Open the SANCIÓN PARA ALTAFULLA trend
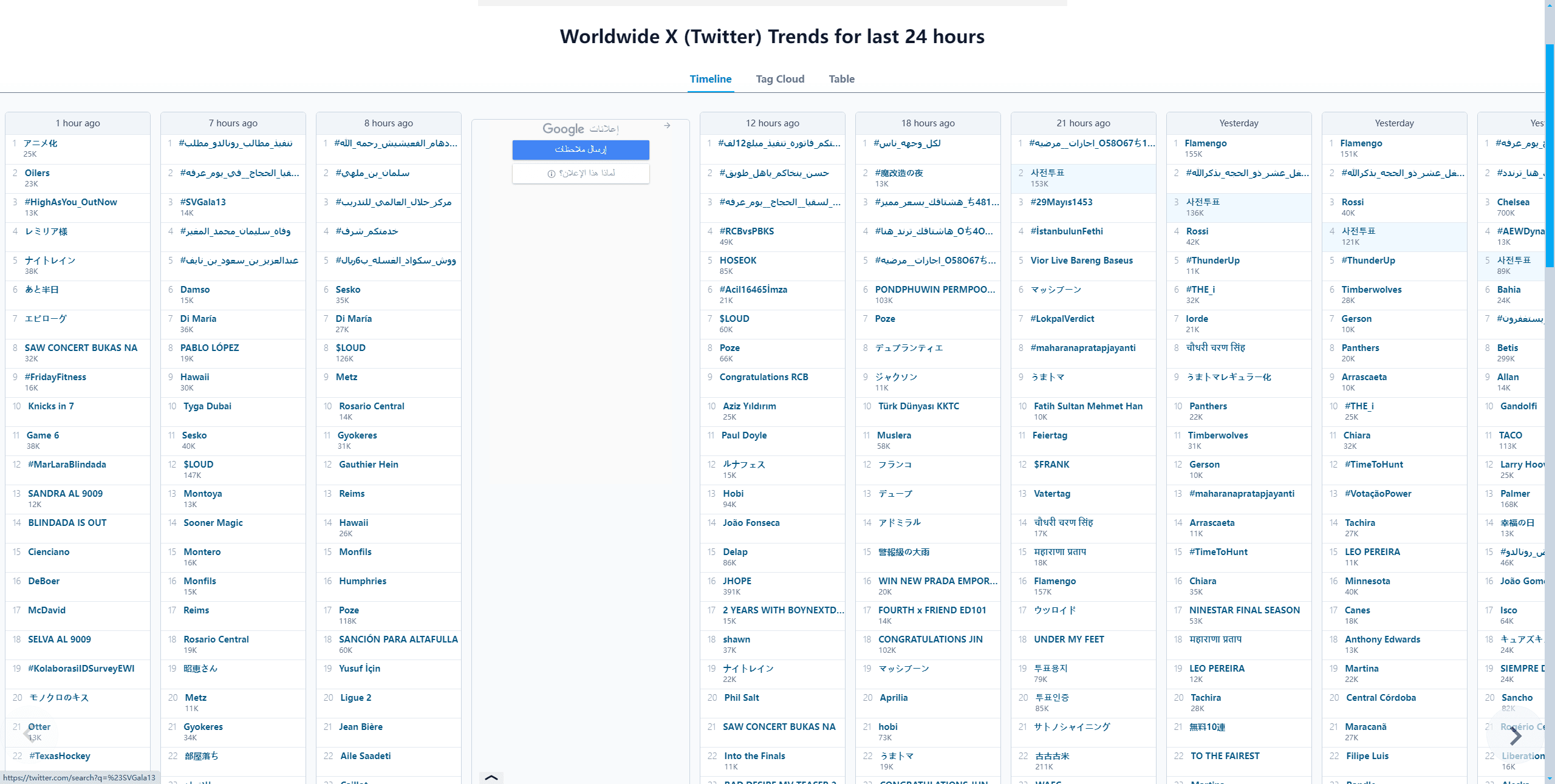Viewport: 1555px width, 784px height. click(398, 639)
